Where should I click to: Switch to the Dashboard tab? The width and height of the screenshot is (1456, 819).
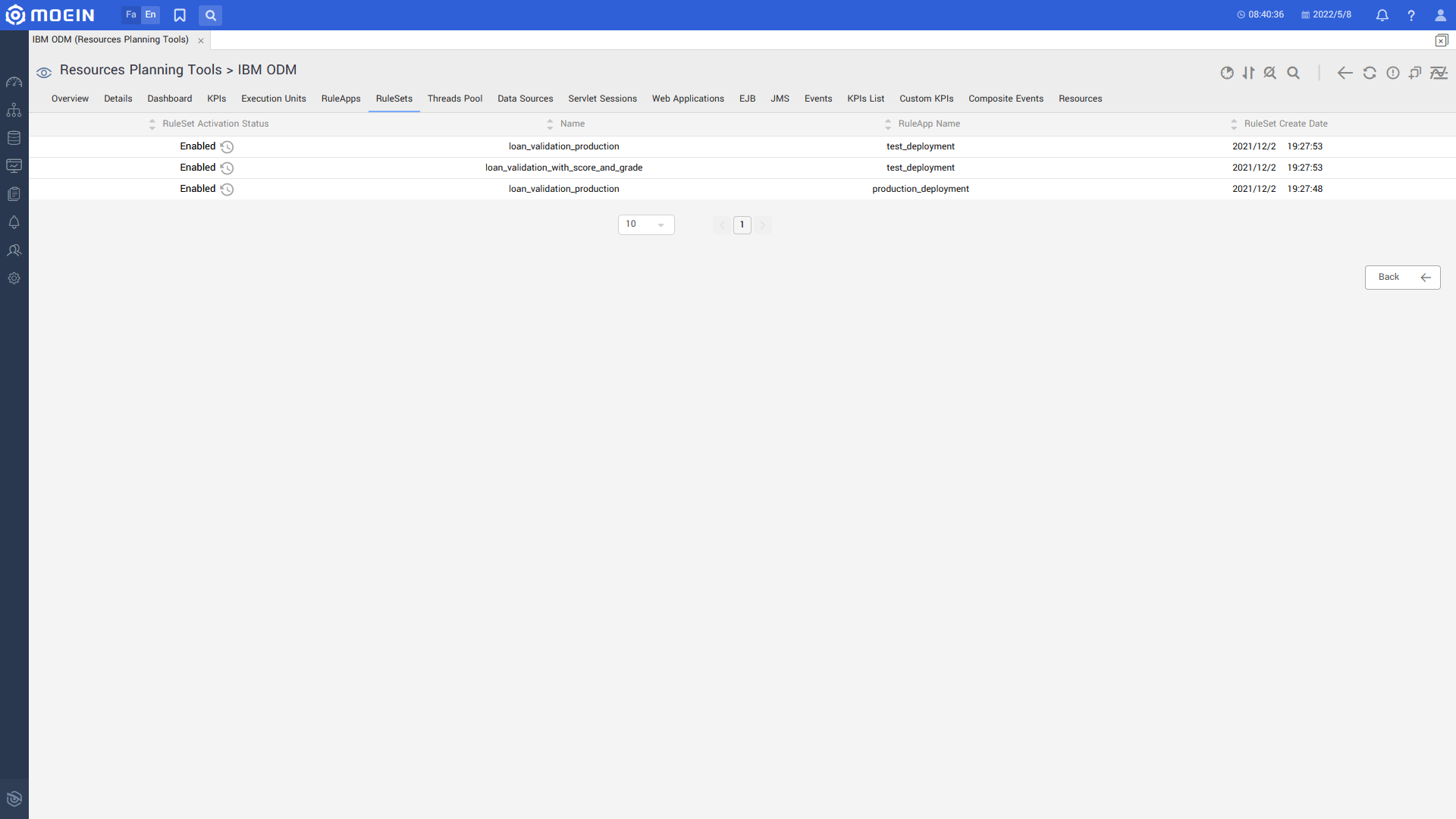[170, 99]
